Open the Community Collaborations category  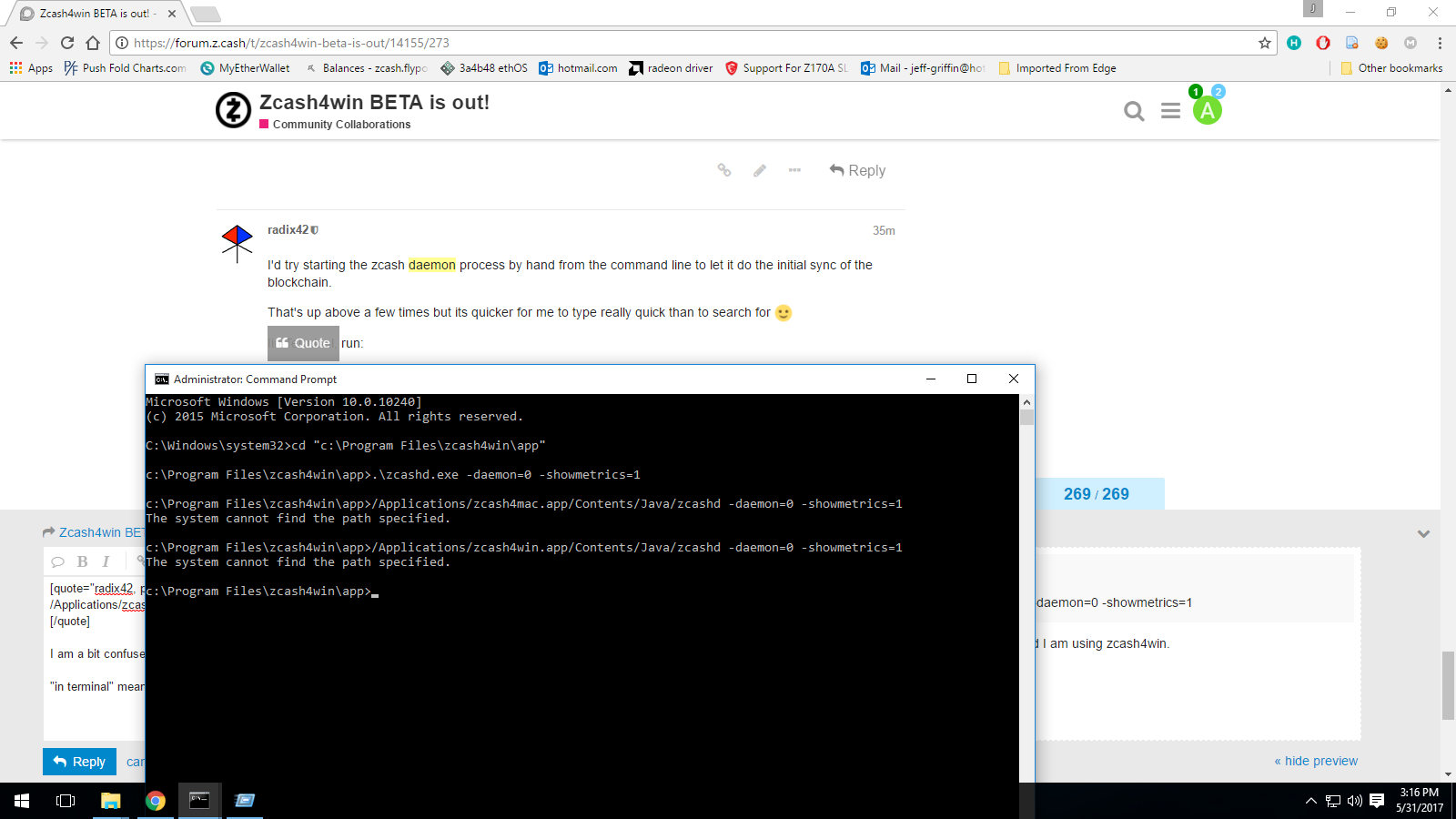pos(341,125)
